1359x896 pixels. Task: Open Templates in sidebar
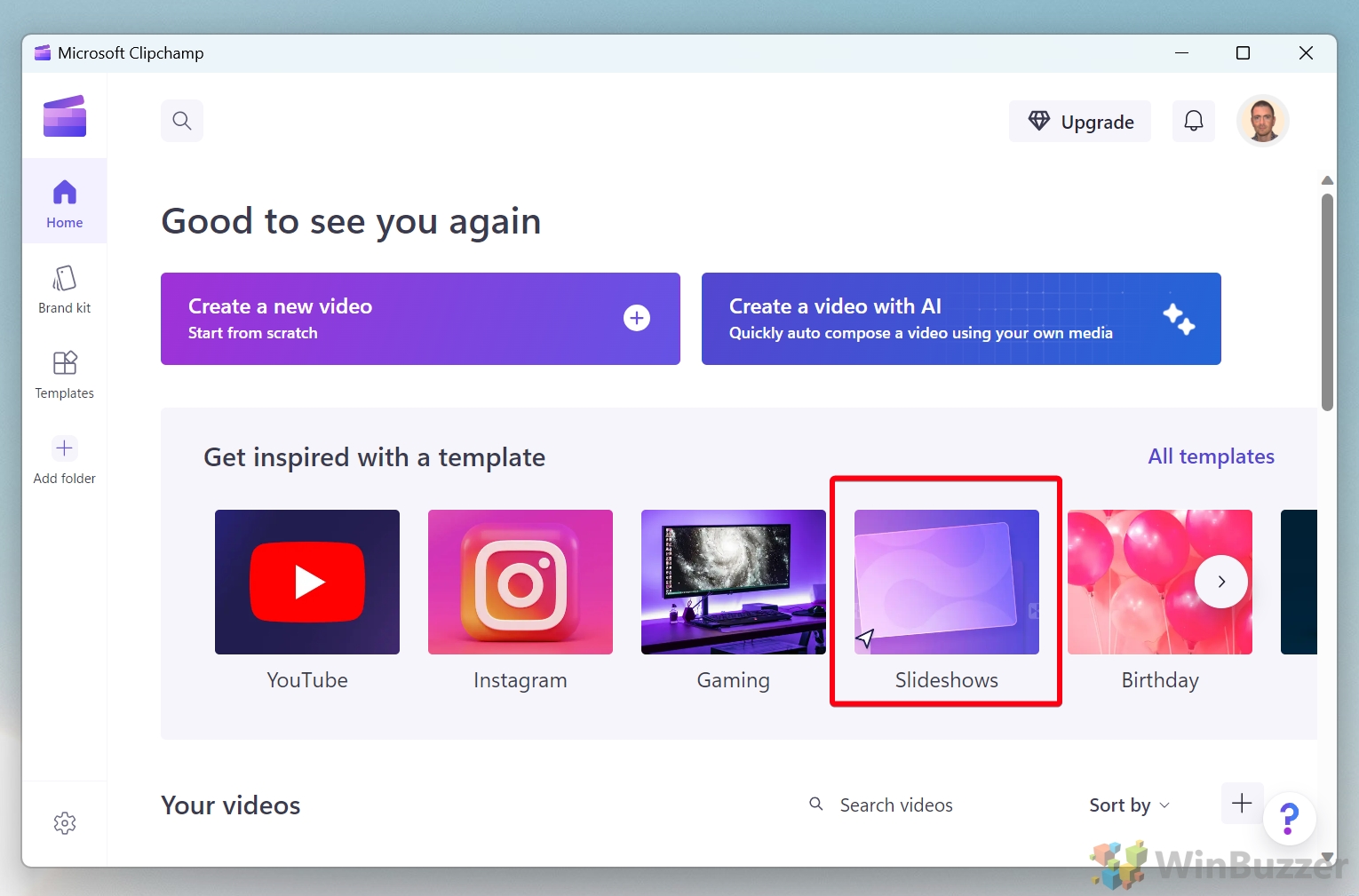(x=65, y=374)
